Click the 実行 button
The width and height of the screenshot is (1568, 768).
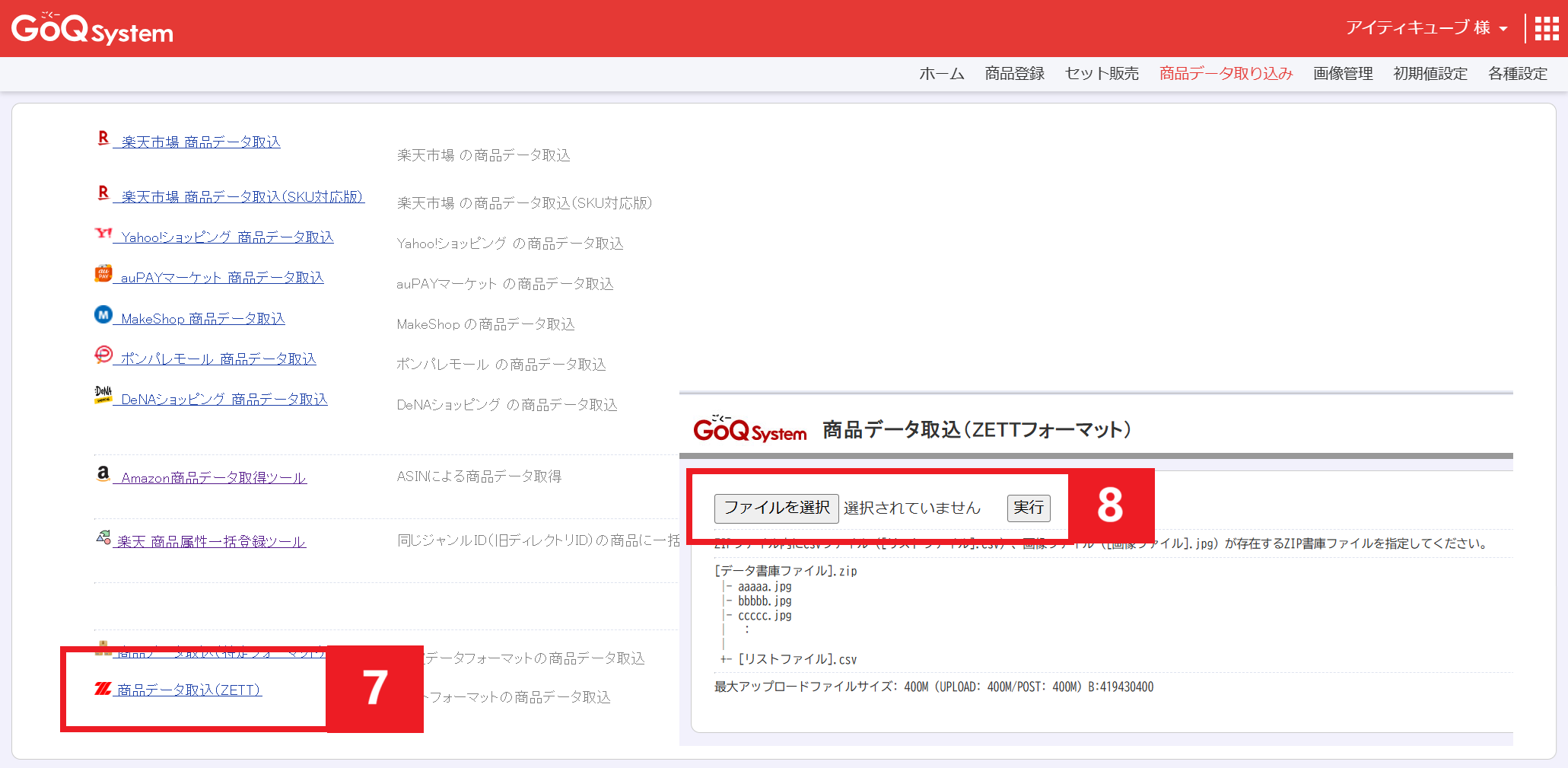click(1029, 508)
